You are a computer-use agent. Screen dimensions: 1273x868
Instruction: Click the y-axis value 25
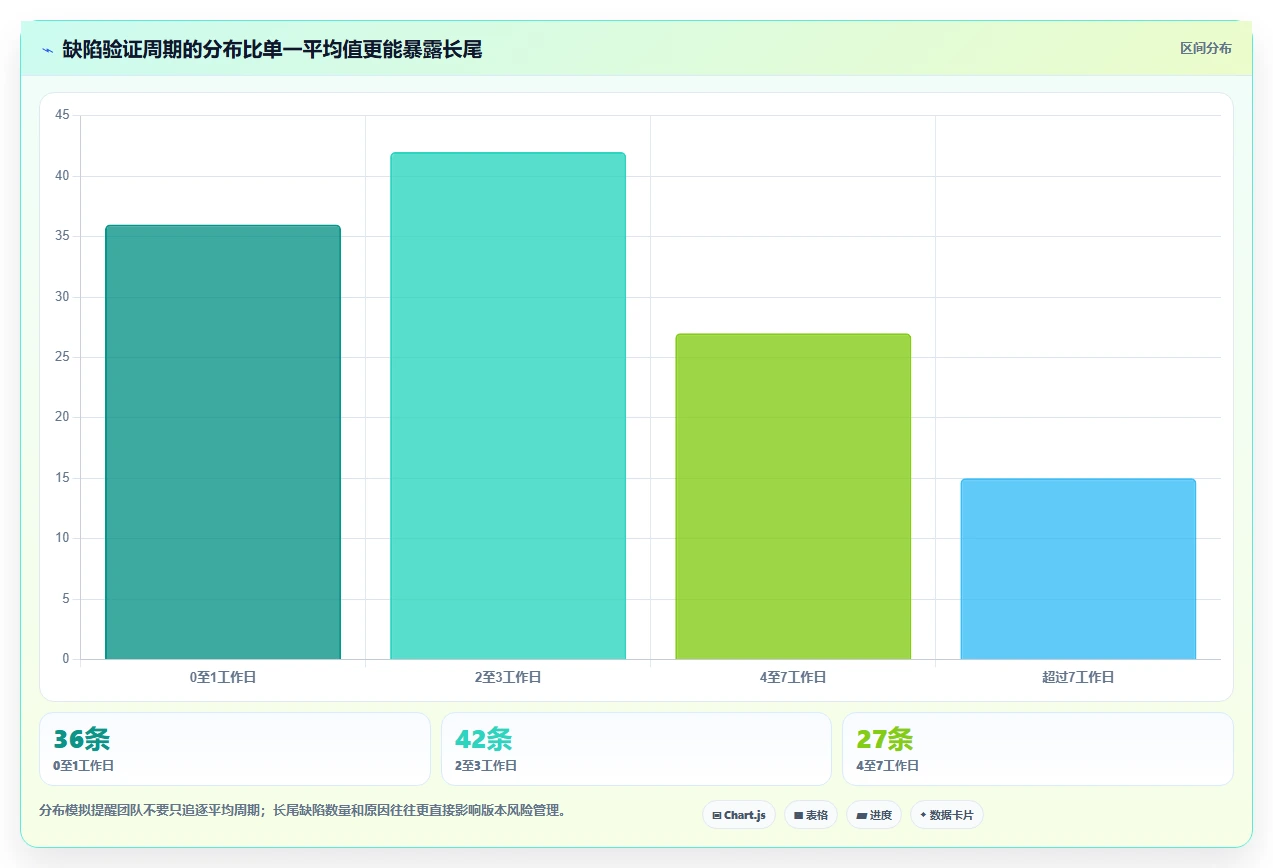62,357
